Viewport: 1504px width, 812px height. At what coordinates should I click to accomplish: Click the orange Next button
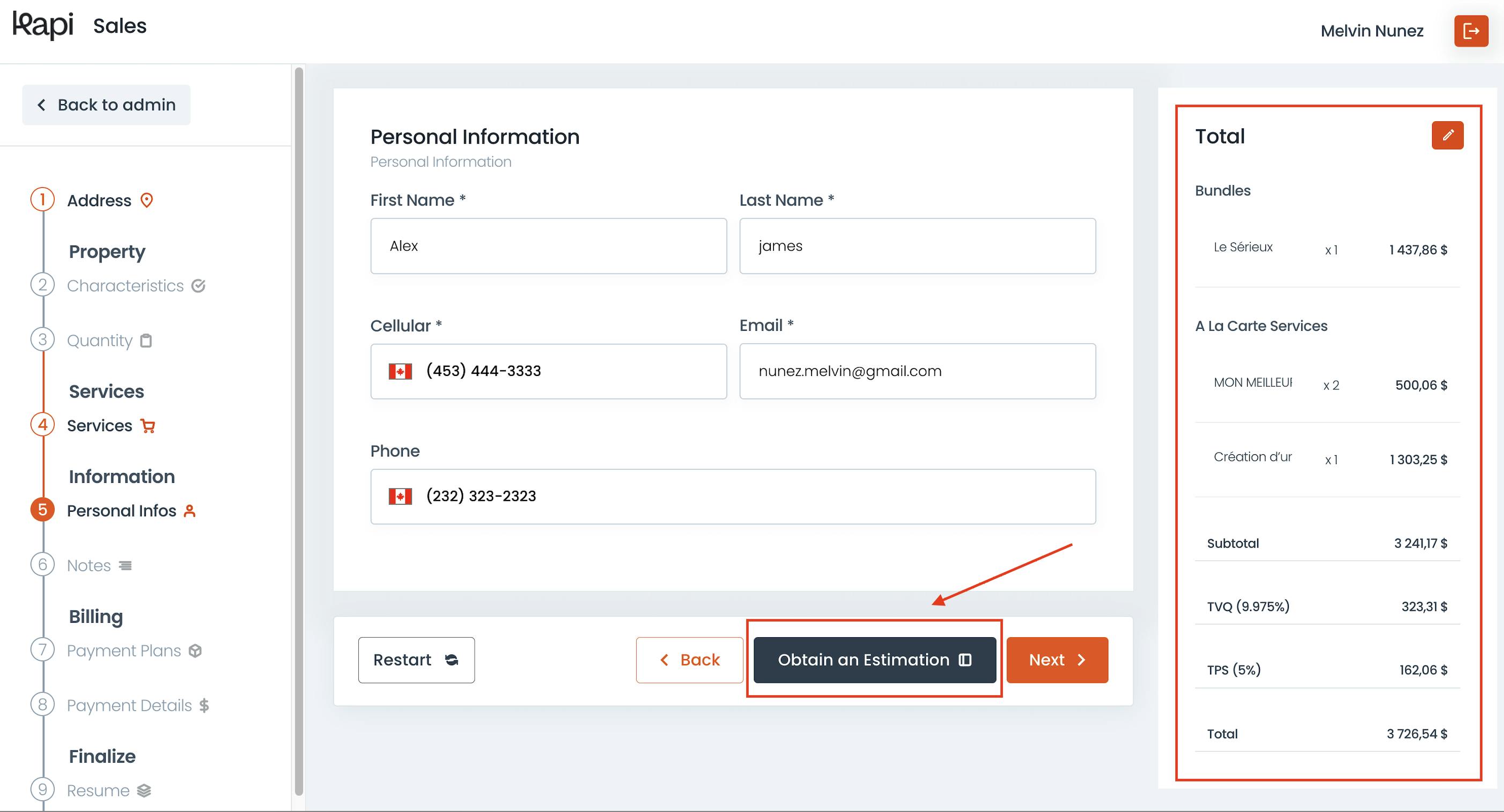(1057, 660)
